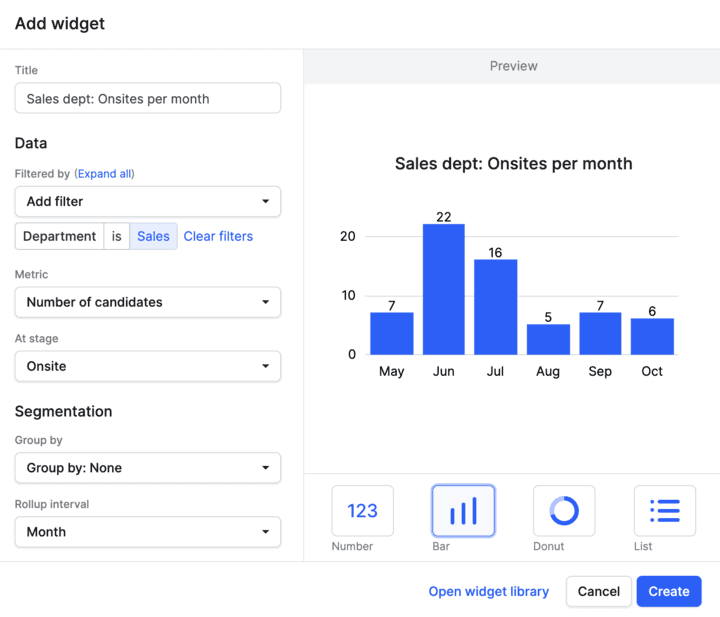Screen dimensions: 720x617
Task: Select the Number widget type icon
Action: click(x=362, y=511)
